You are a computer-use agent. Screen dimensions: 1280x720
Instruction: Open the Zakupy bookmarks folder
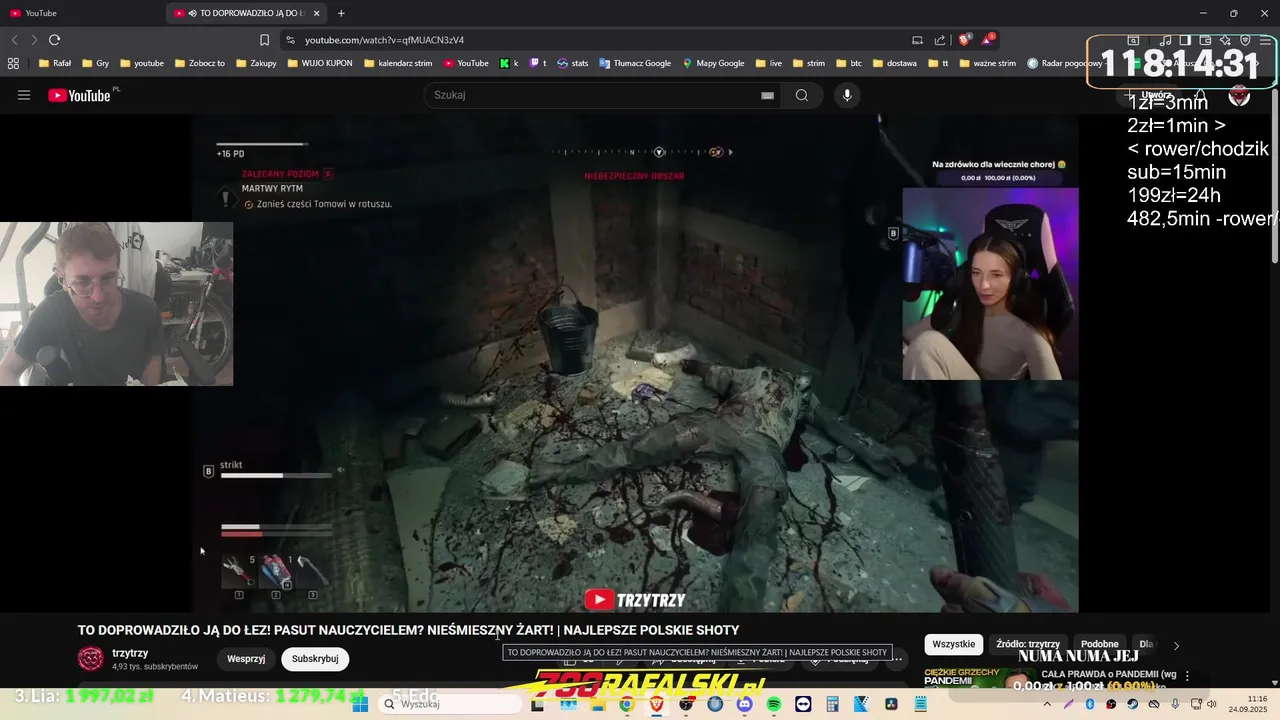pyautogui.click(x=256, y=63)
